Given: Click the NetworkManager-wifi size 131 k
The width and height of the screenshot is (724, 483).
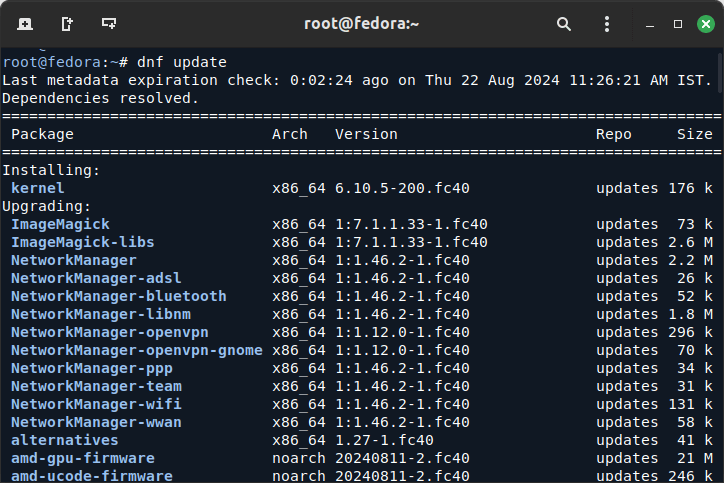Looking at the screenshot, I should pyautogui.click(x=690, y=405).
